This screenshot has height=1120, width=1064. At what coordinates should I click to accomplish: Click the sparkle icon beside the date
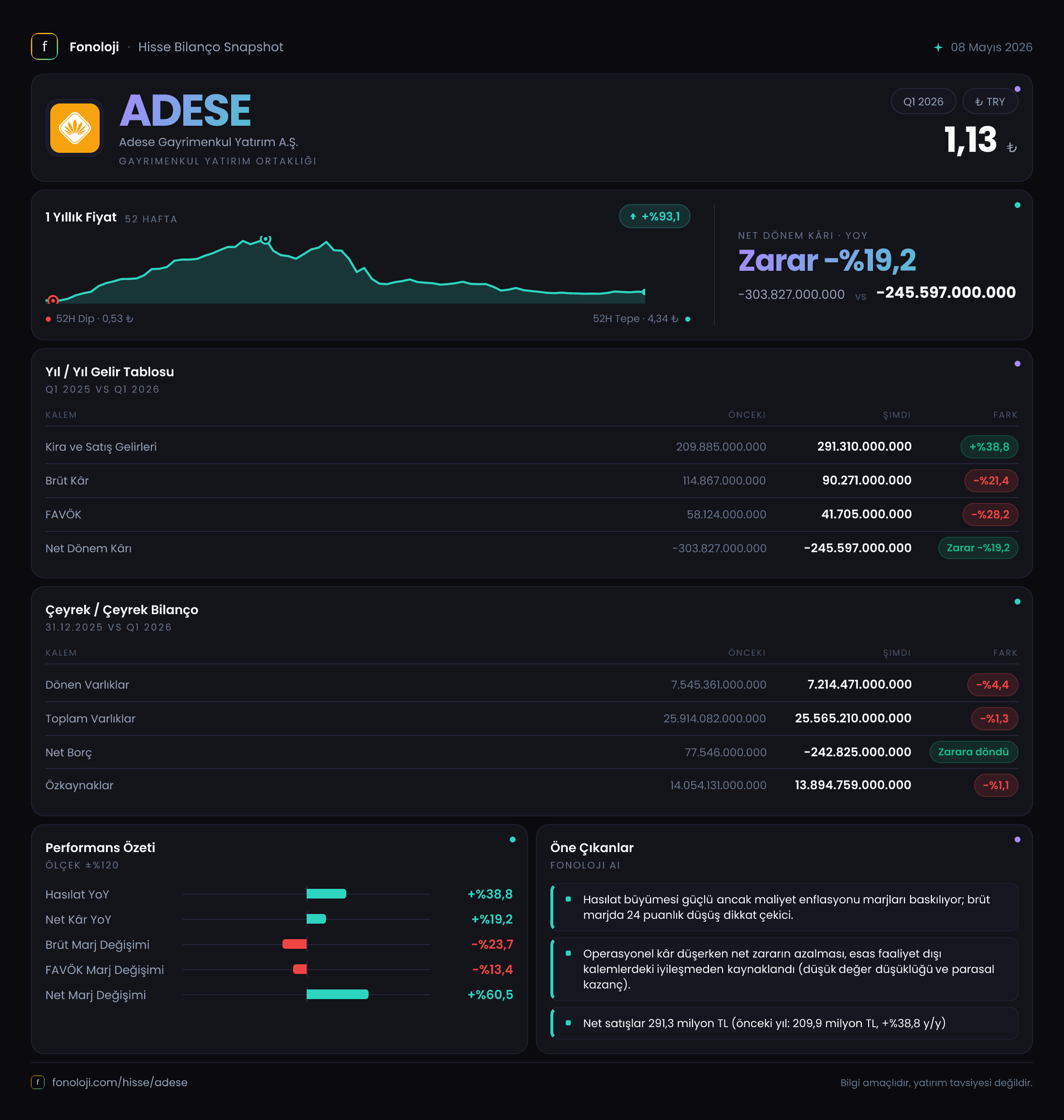coord(938,47)
